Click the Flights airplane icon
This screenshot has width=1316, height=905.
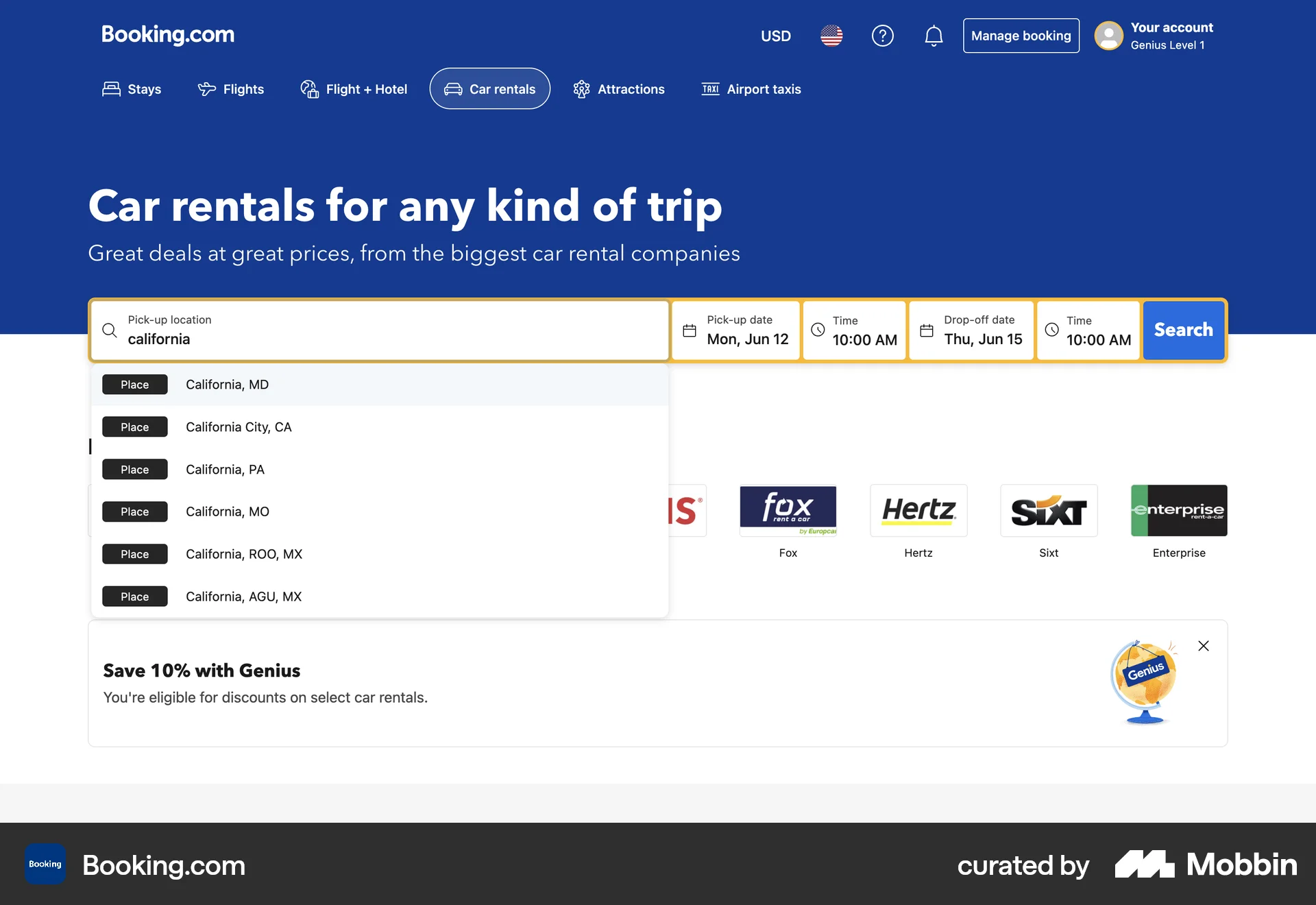[x=206, y=88]
